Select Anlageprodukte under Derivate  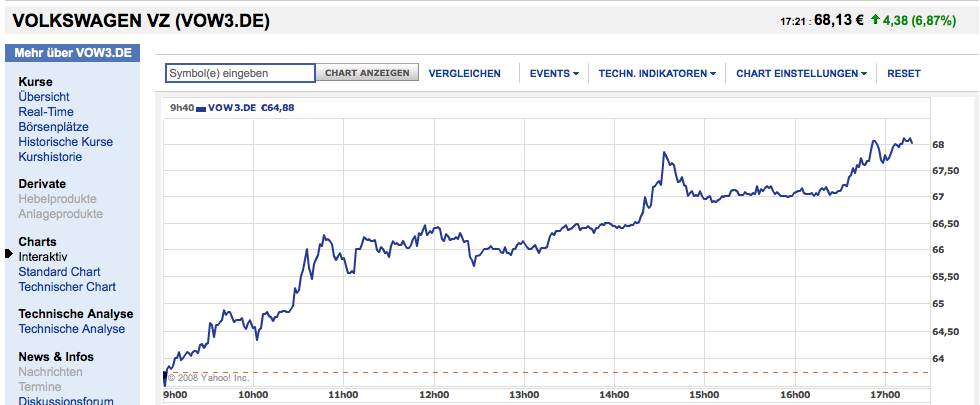pyautogui.click(x=61, y=214)
